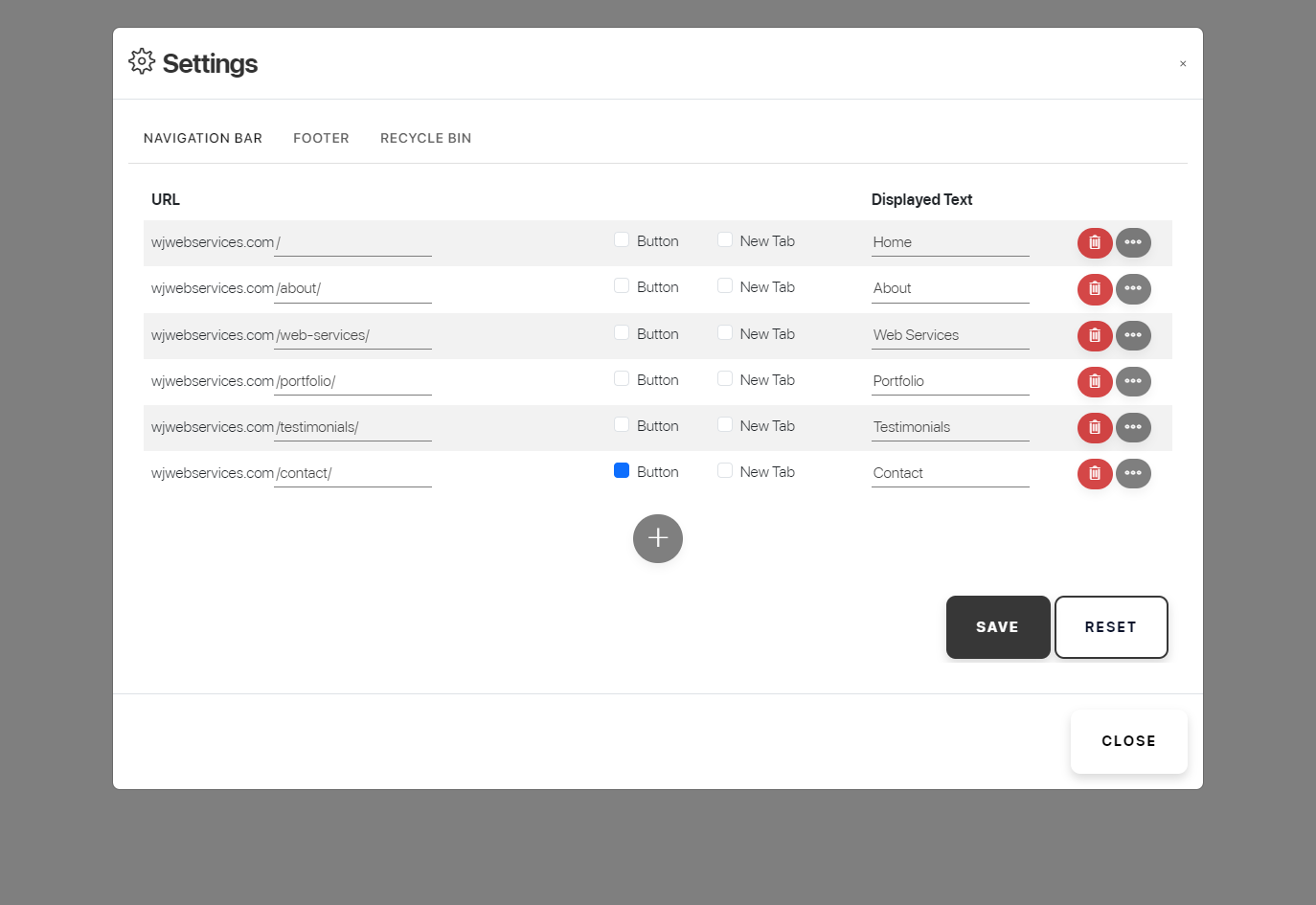Click the Displayed Text column header

[921, 199]
